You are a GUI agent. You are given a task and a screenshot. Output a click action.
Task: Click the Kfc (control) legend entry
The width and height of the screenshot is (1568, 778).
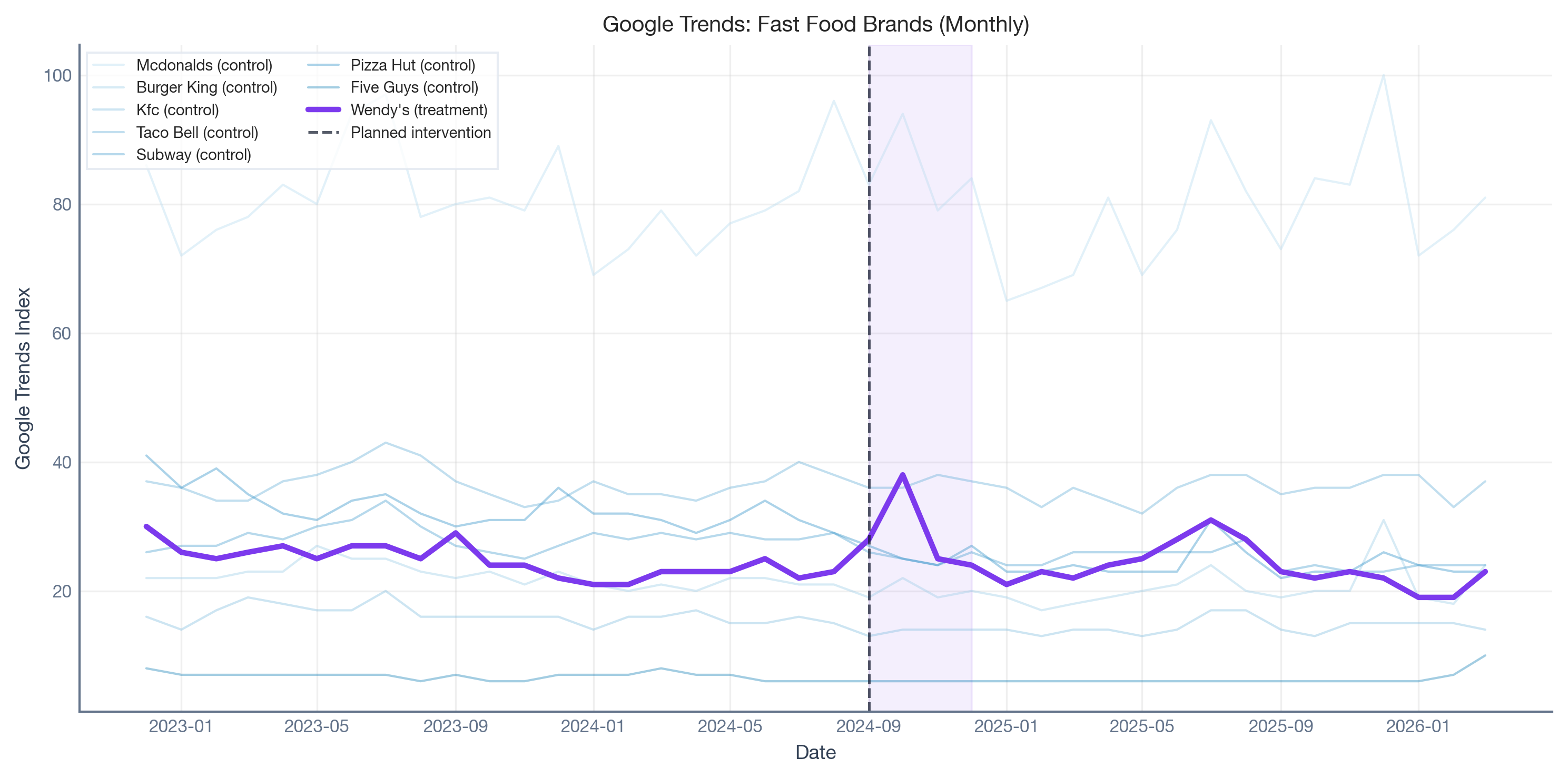(177, 110)
